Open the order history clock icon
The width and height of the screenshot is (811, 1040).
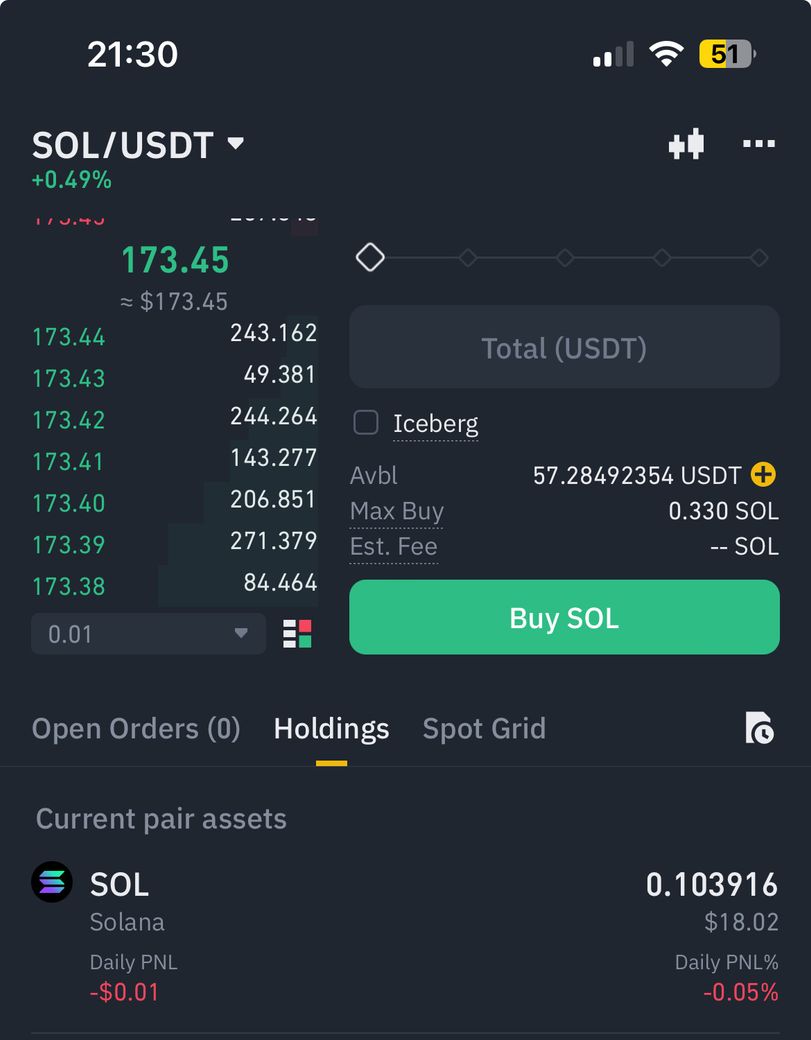pyautogui.click(x=759, y=728)
